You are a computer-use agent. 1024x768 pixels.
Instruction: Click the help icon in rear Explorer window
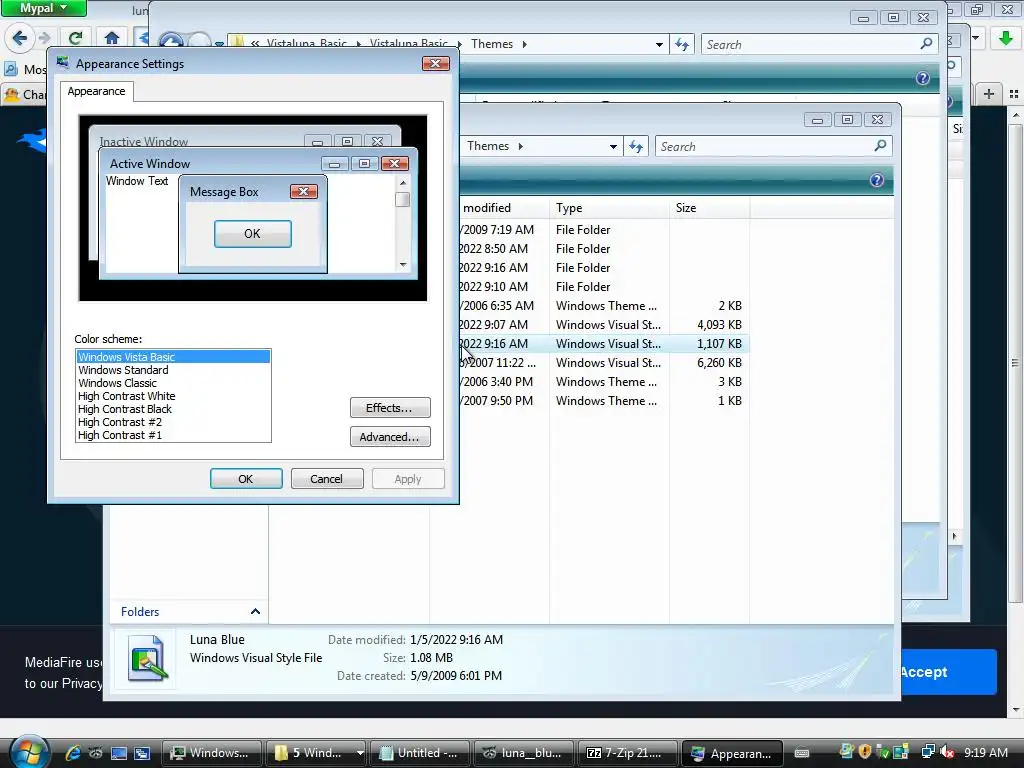[x=922, y=78]
